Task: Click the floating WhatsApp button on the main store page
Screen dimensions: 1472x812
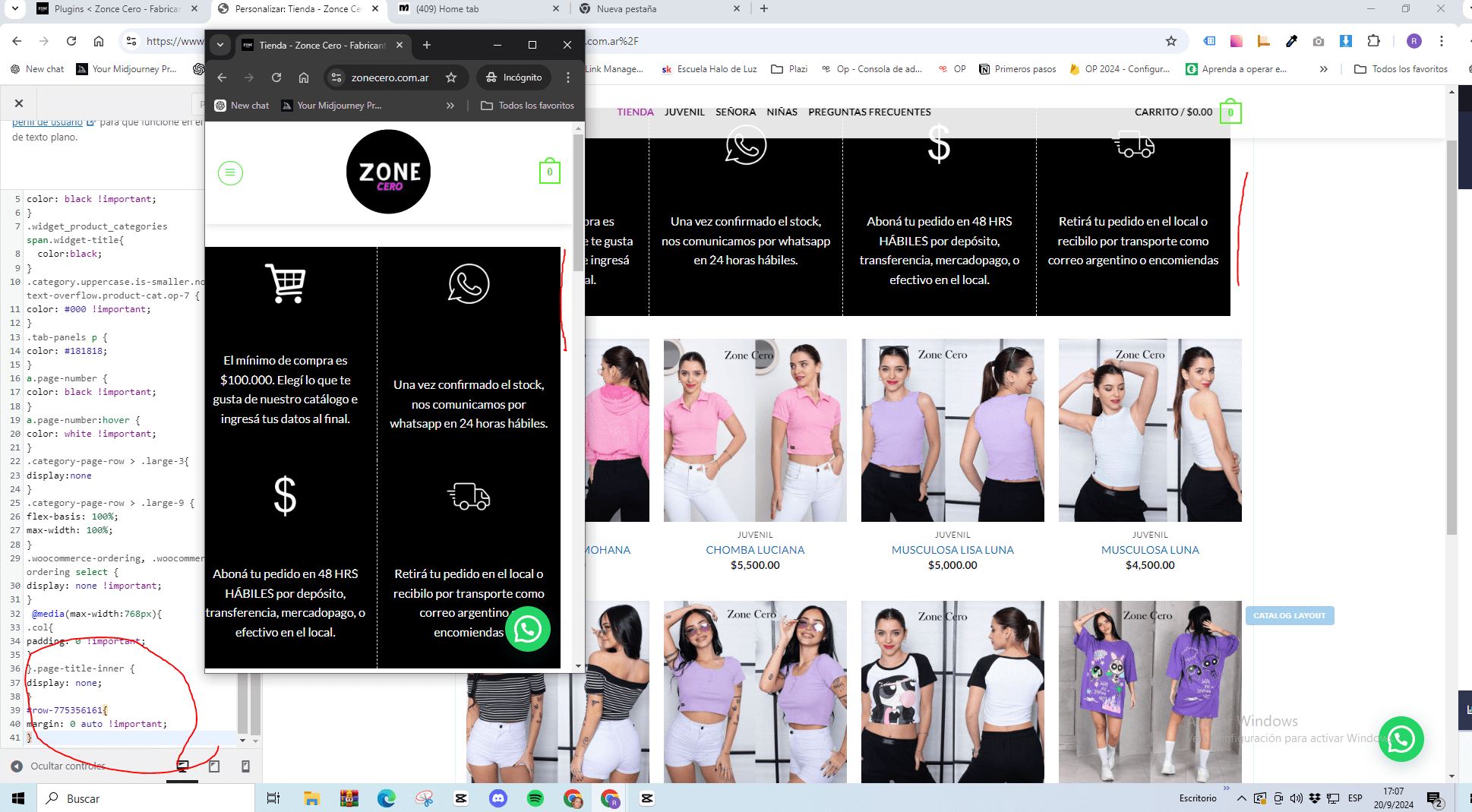Action: [x=1401, y=739]
